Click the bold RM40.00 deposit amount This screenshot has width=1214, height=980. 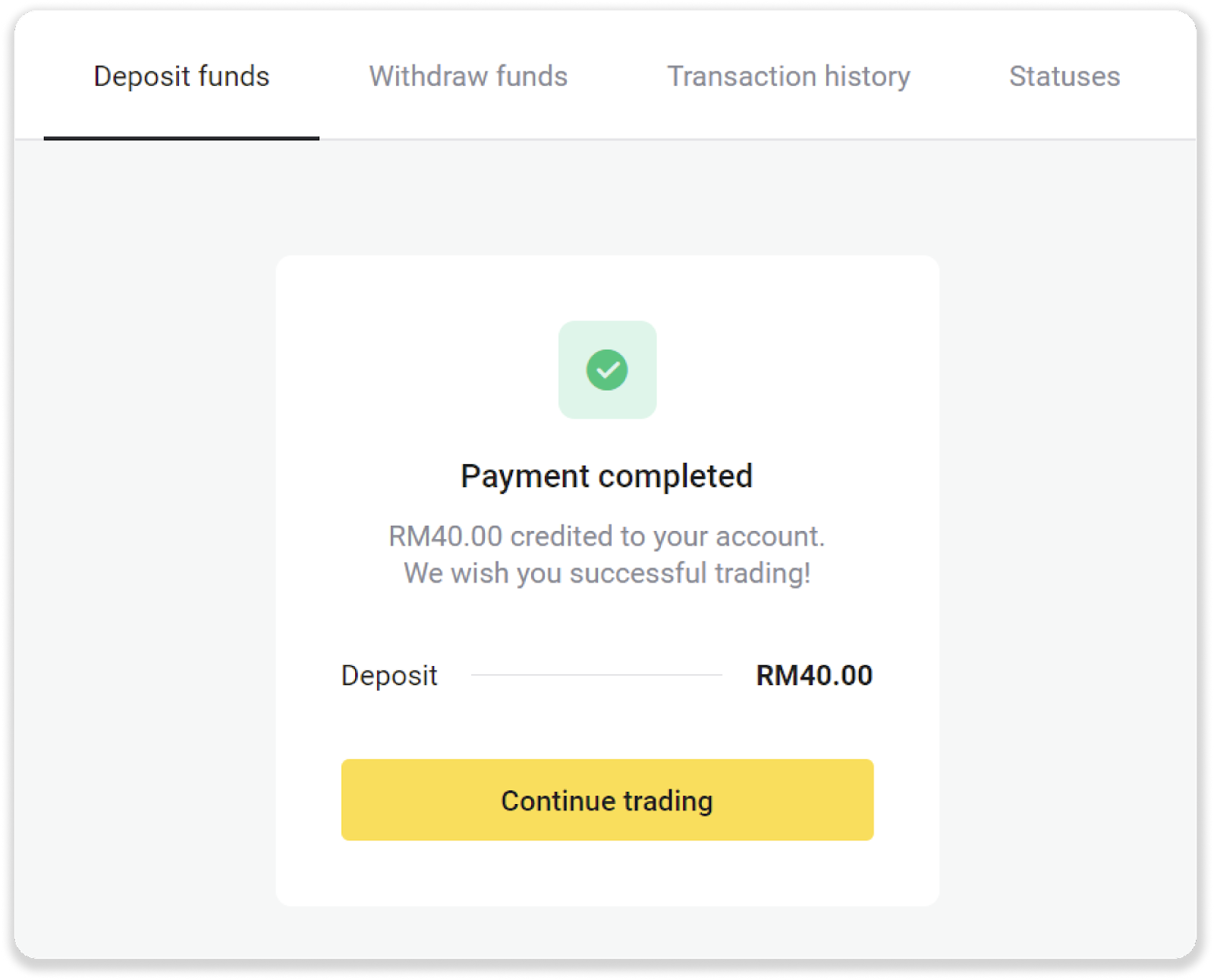point(814,675)
